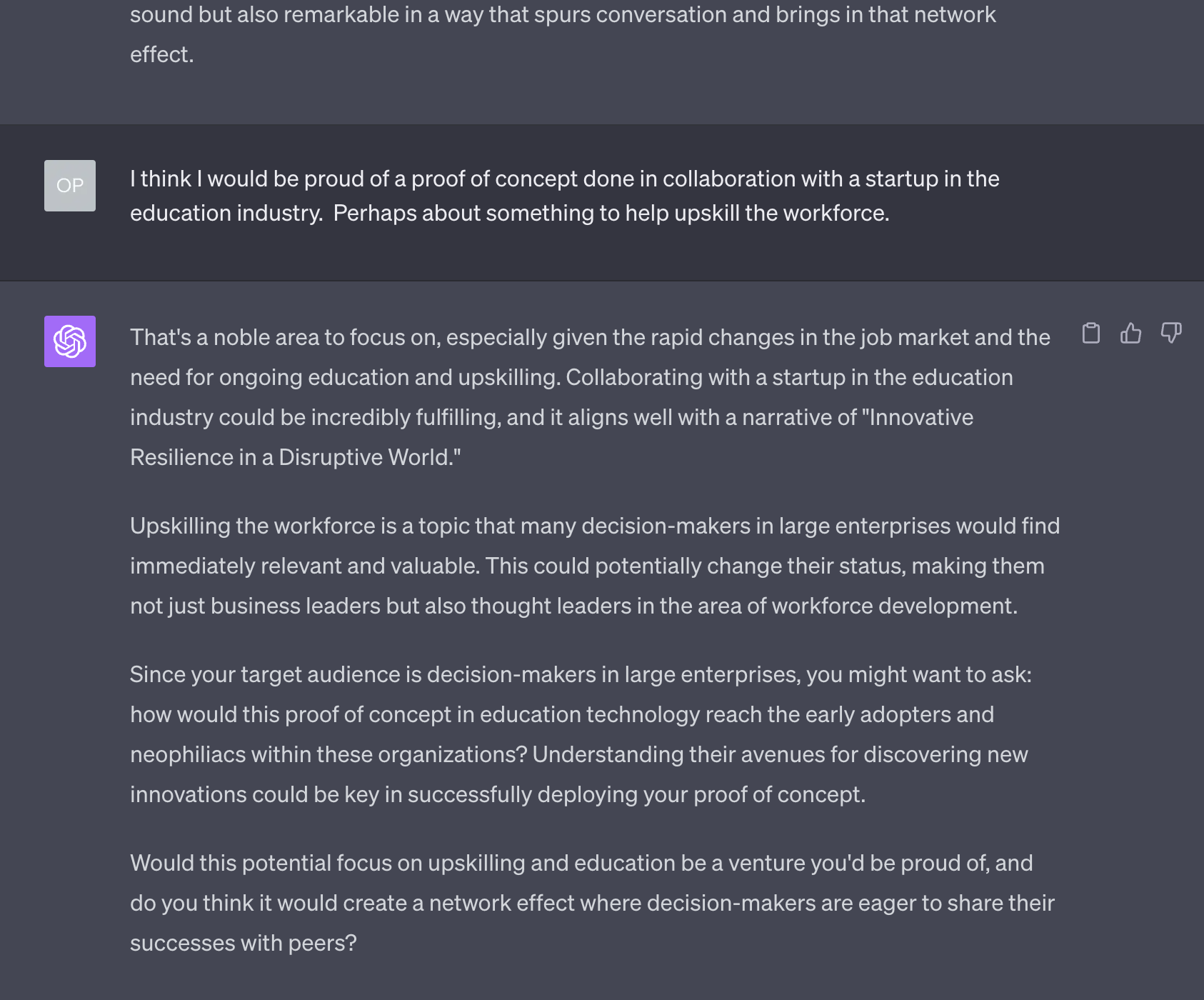
Task: Click the paragraph beginning "That's a noble area"
Action: (590, 397)
